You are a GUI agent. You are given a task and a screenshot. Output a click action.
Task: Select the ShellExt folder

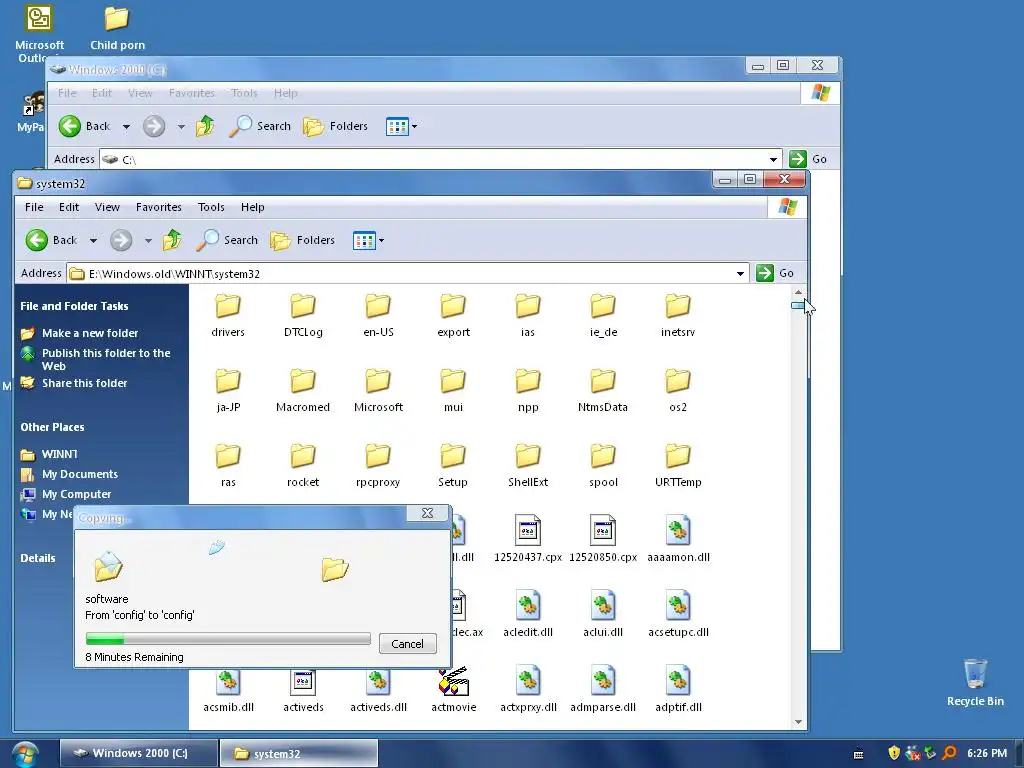pos(528,466)
